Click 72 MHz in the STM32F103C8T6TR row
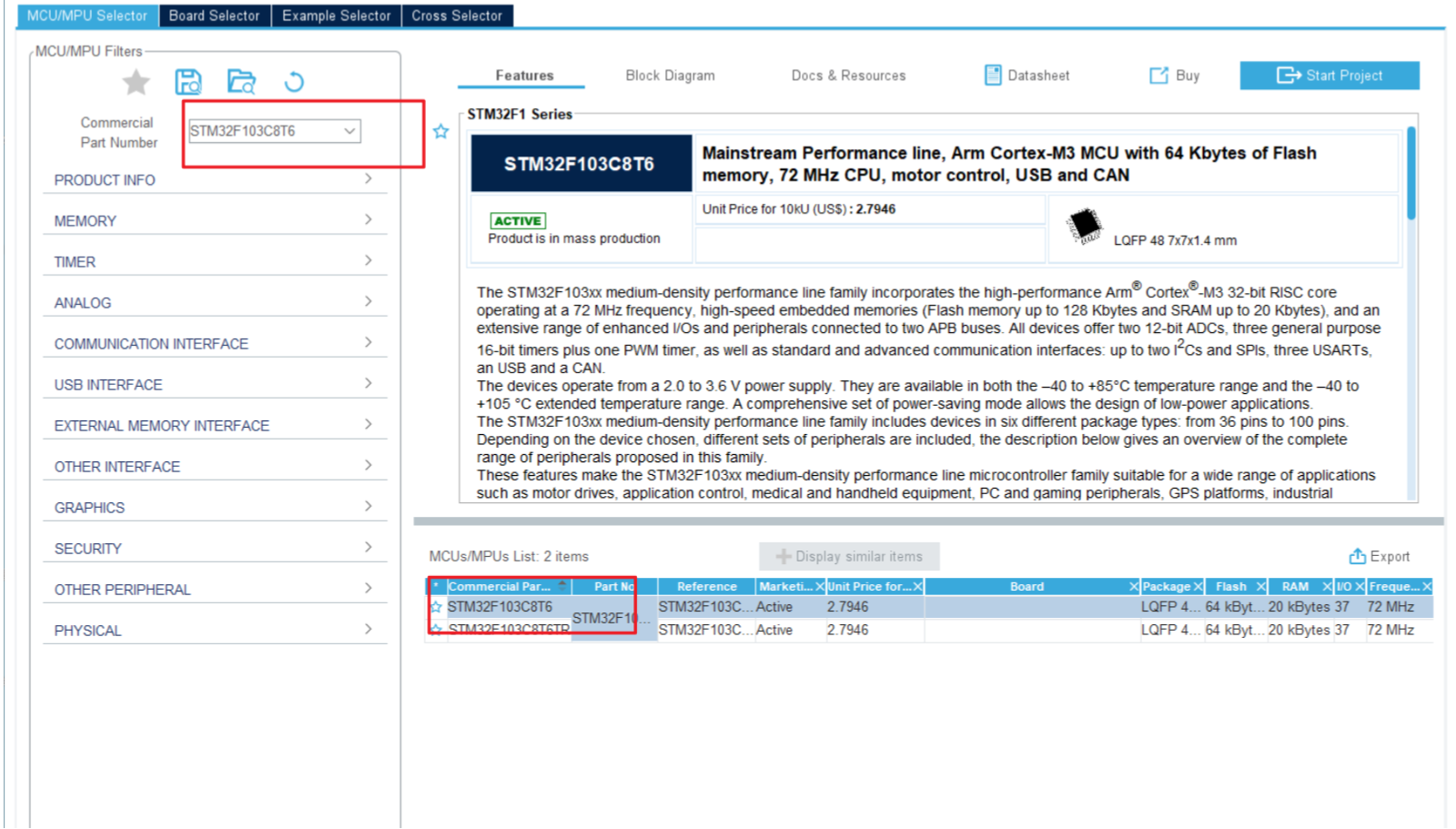The height and width of the screenshot is (829, 1456). (1390, 630)
